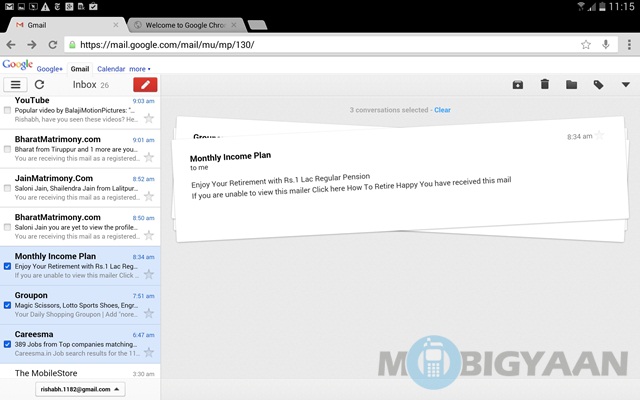Switch to Gmail browser tab
Viewport: 640px width, 400px height.
pyautogui.click(x=65, y=25)
